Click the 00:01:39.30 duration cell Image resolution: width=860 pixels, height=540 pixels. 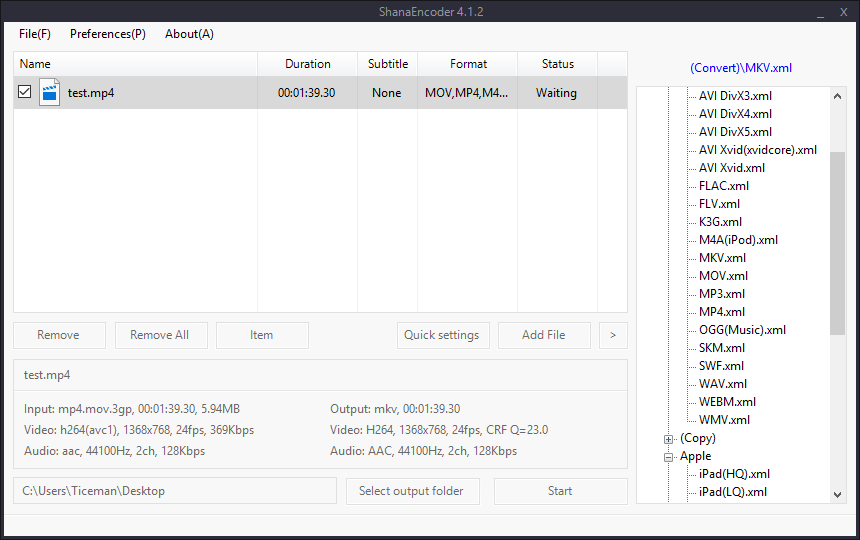[x=307, y=93]
